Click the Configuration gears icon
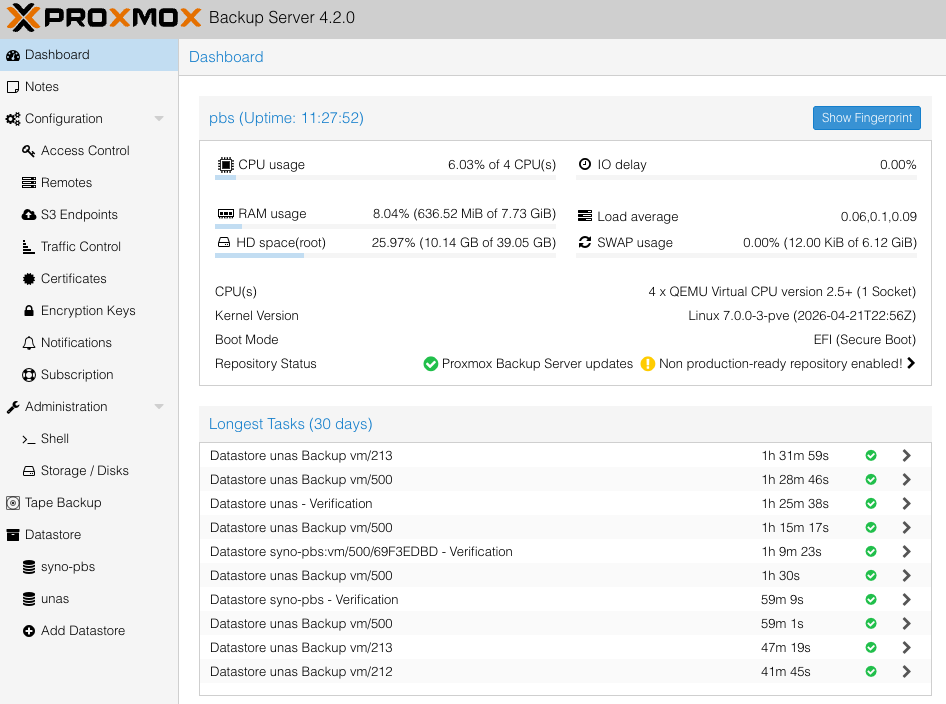 tap(13, 119)
